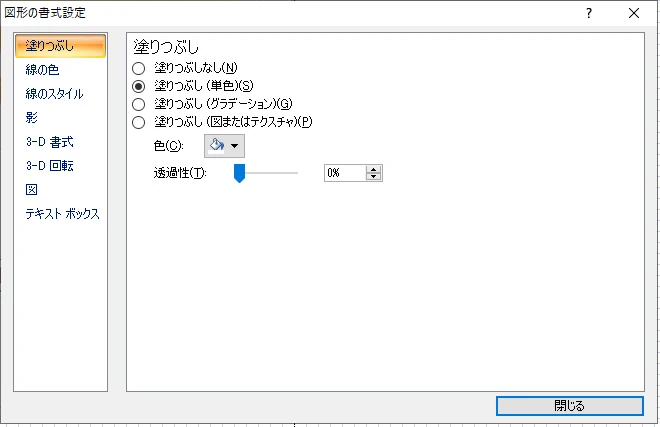Increase transparency with the up spinner arrow
Viewport: 660px width, 427px height.
tap(374, 169)
